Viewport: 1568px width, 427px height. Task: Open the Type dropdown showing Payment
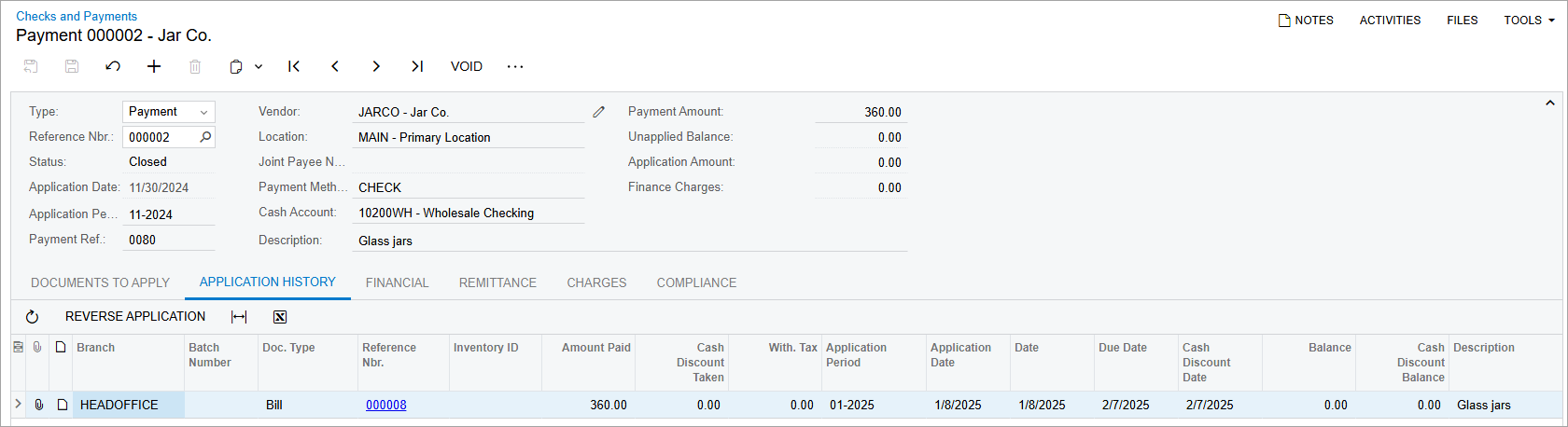pyautogui.click(x=169, y=112)
